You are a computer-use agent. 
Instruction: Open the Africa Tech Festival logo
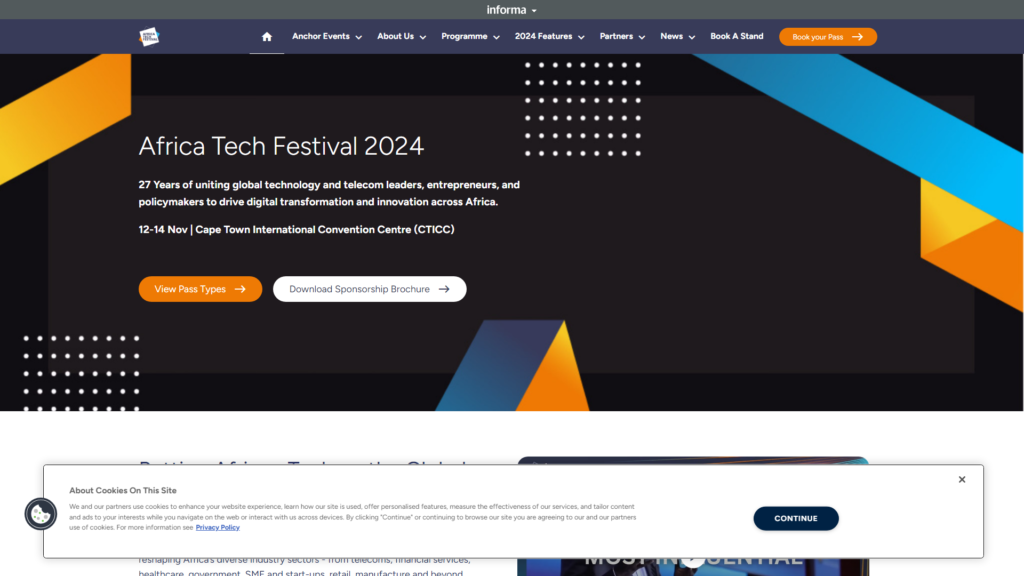[x=150, y=37]
